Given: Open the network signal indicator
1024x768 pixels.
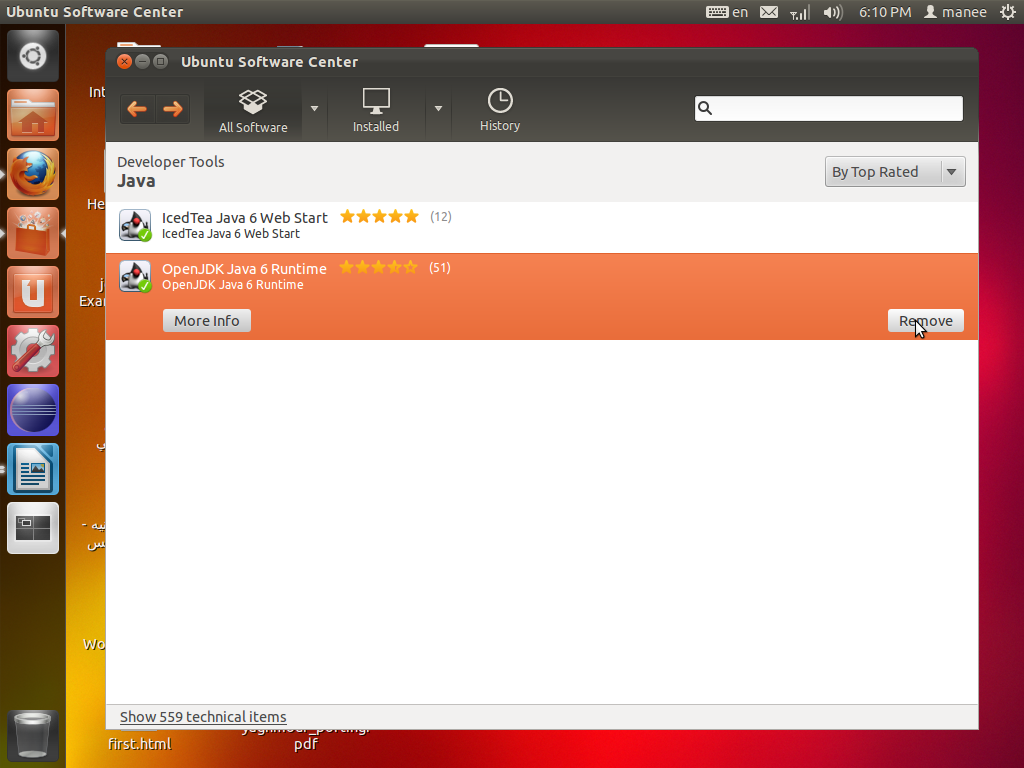Looking at the screenshot, I should pos(799,12).
